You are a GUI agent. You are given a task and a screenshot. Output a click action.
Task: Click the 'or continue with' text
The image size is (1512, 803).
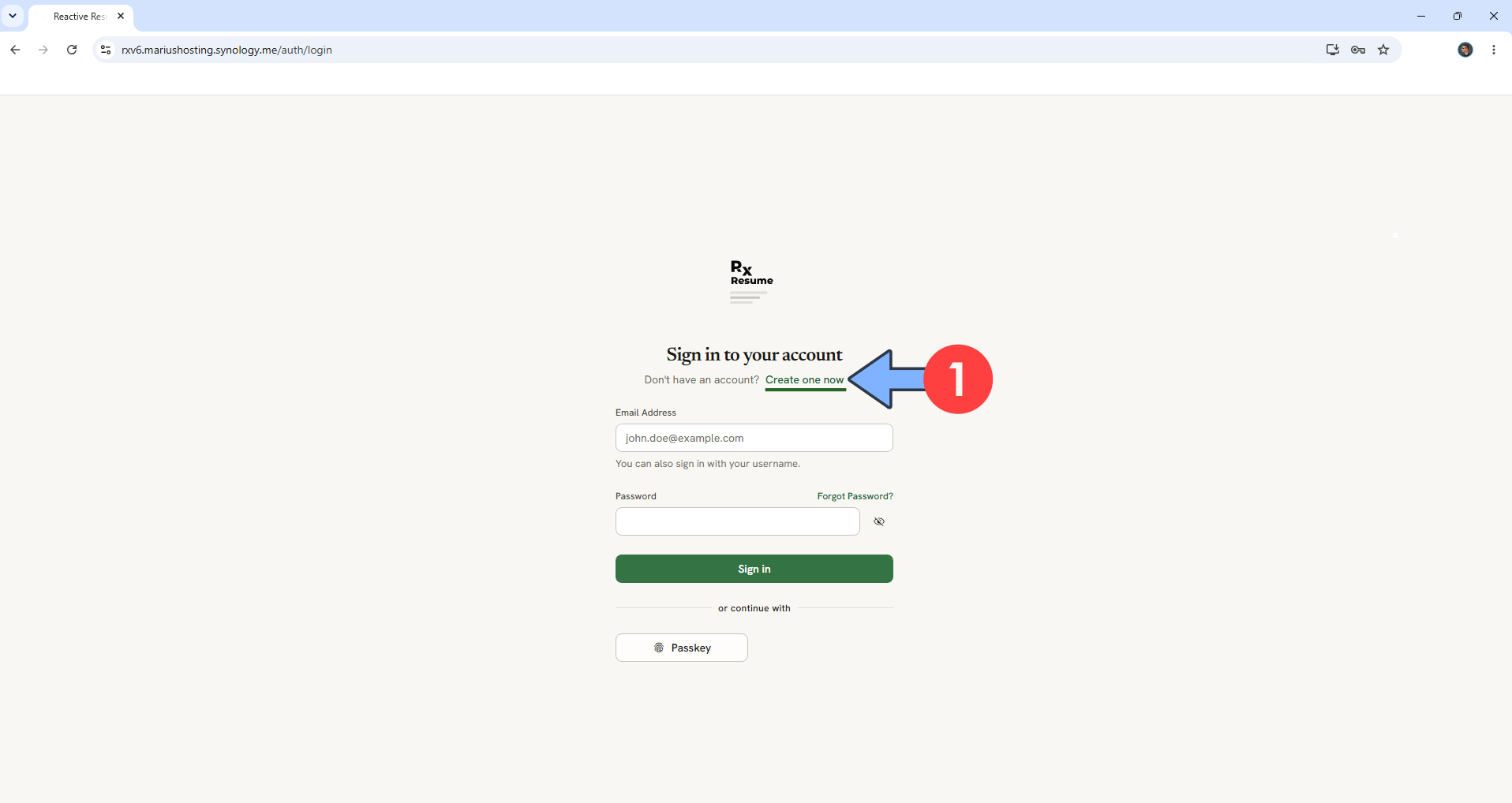tap(754, 608)
